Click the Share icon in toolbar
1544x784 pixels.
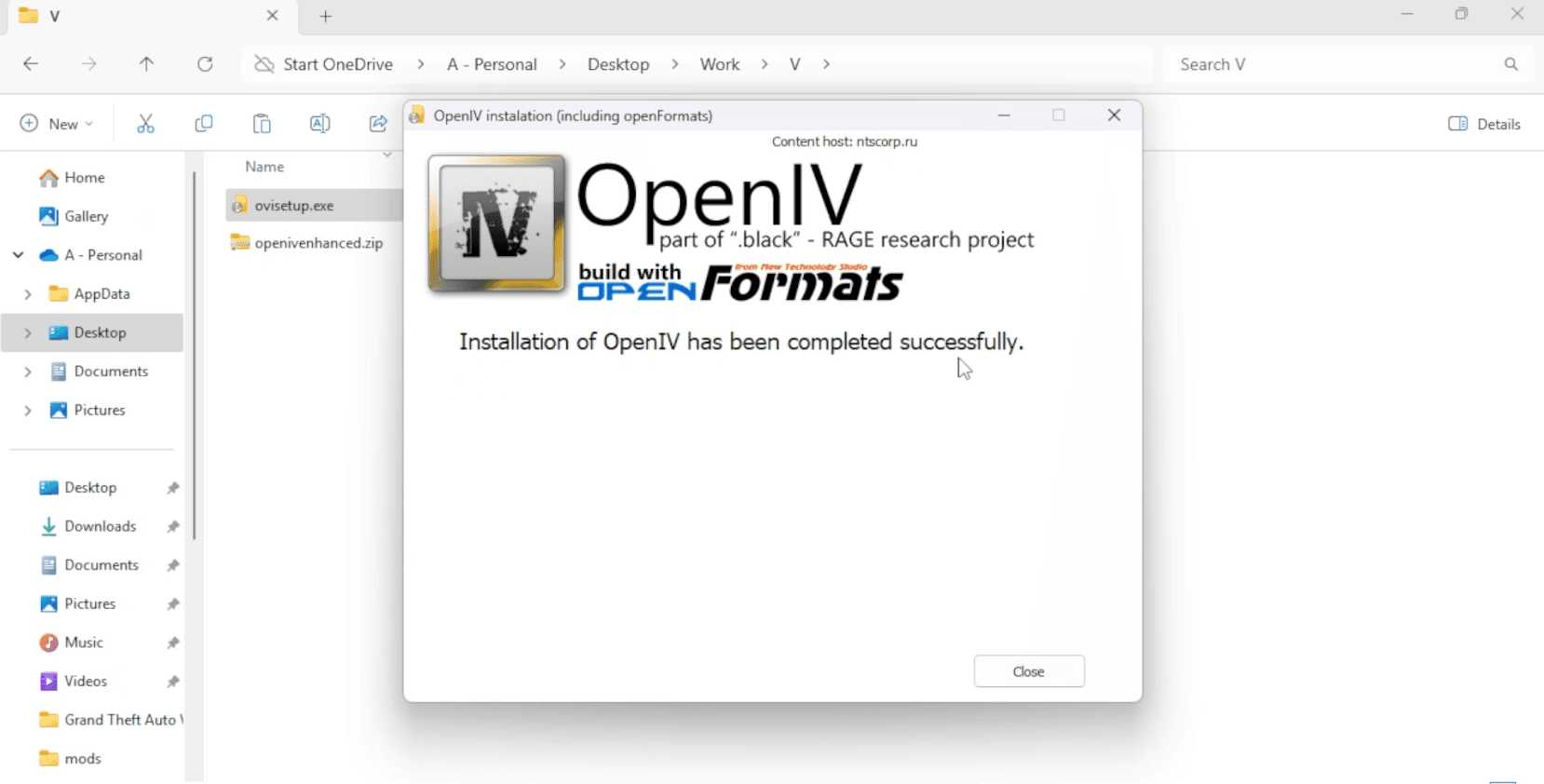point(378,124)
